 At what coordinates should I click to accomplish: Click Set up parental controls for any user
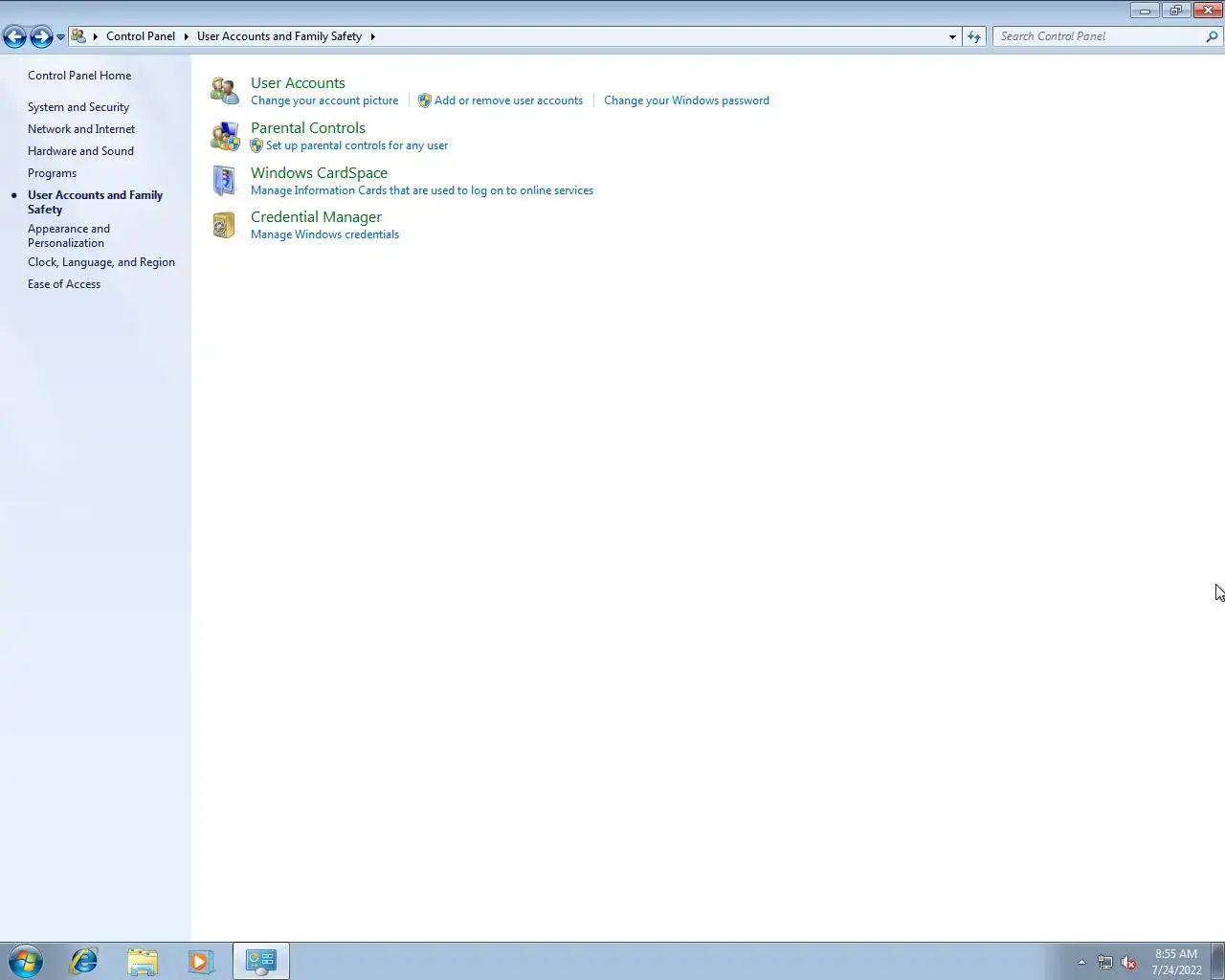(357, 145)
